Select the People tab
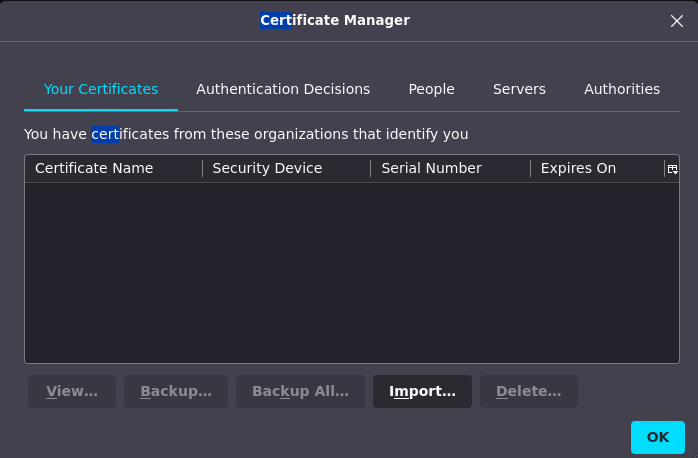 (x=431, y=89)
